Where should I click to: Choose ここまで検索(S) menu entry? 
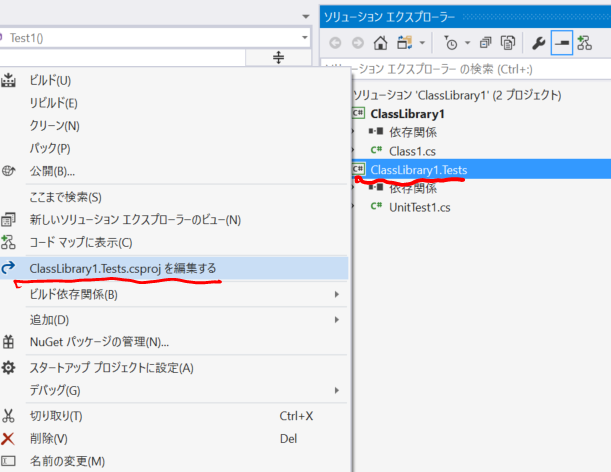65,197
